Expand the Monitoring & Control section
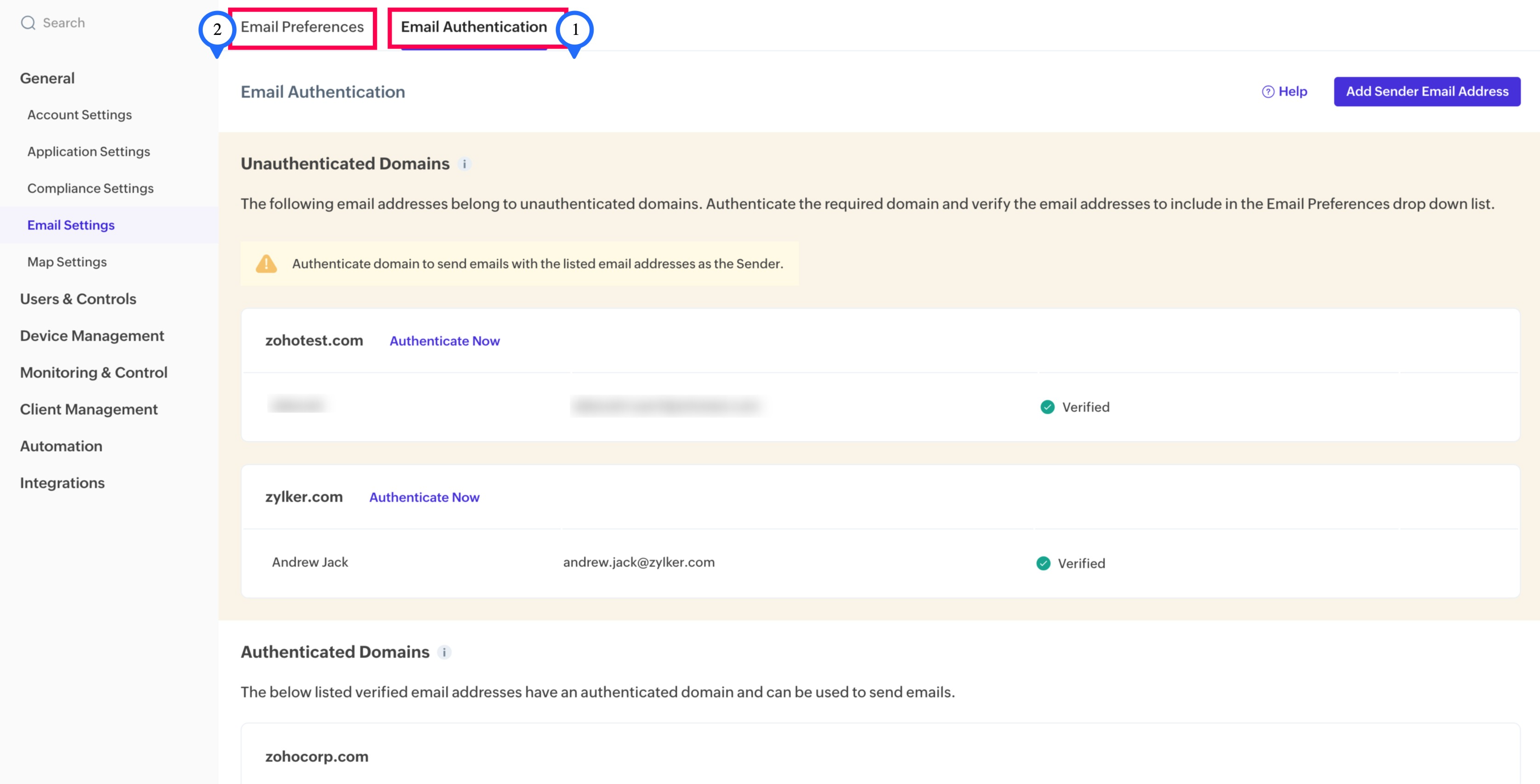 (x=93, y=372)
